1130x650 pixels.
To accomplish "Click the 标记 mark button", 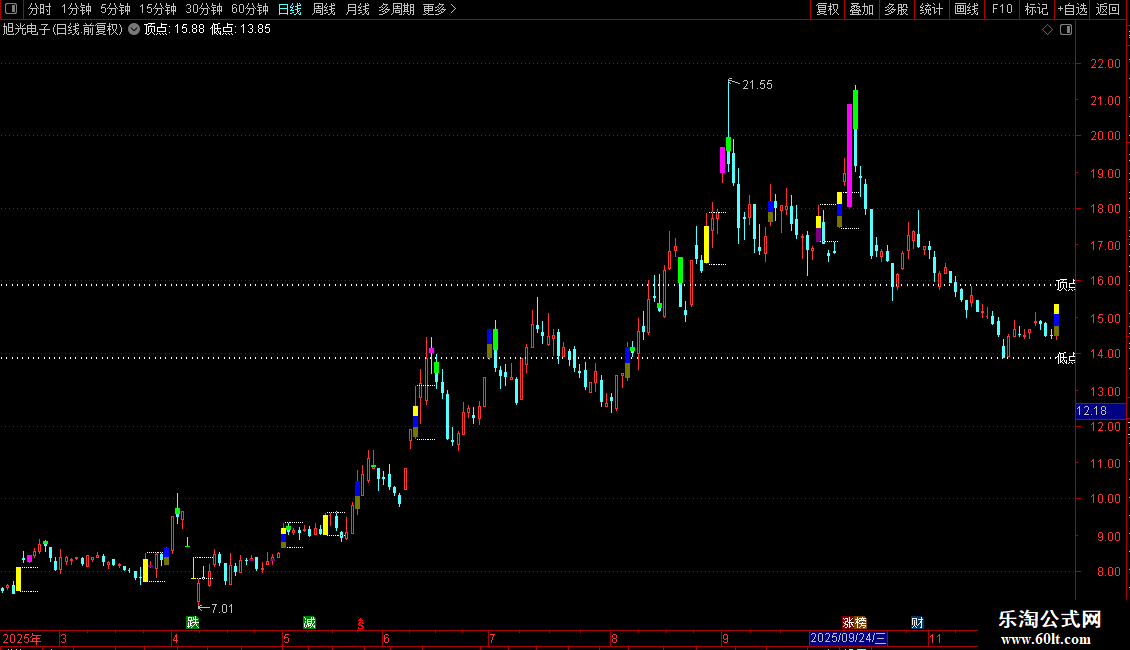I will [x=1036, y=9].
